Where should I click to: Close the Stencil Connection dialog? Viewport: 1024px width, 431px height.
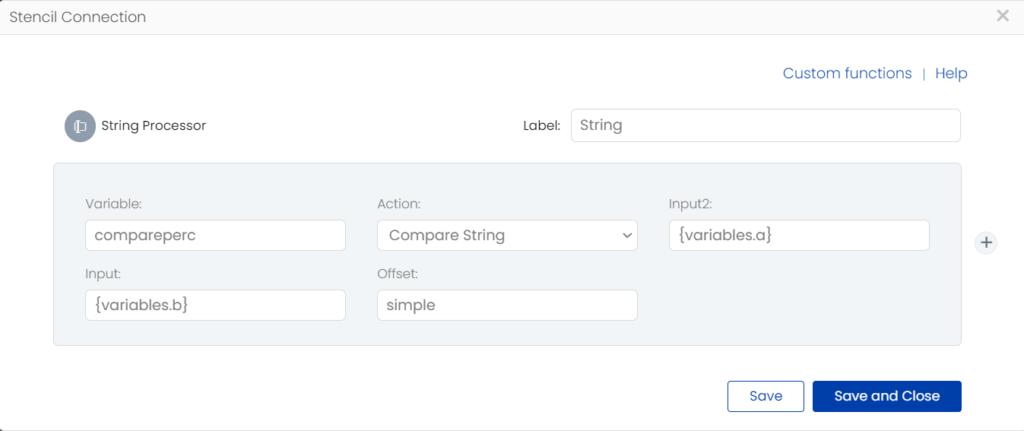[x=1002, y=16]
